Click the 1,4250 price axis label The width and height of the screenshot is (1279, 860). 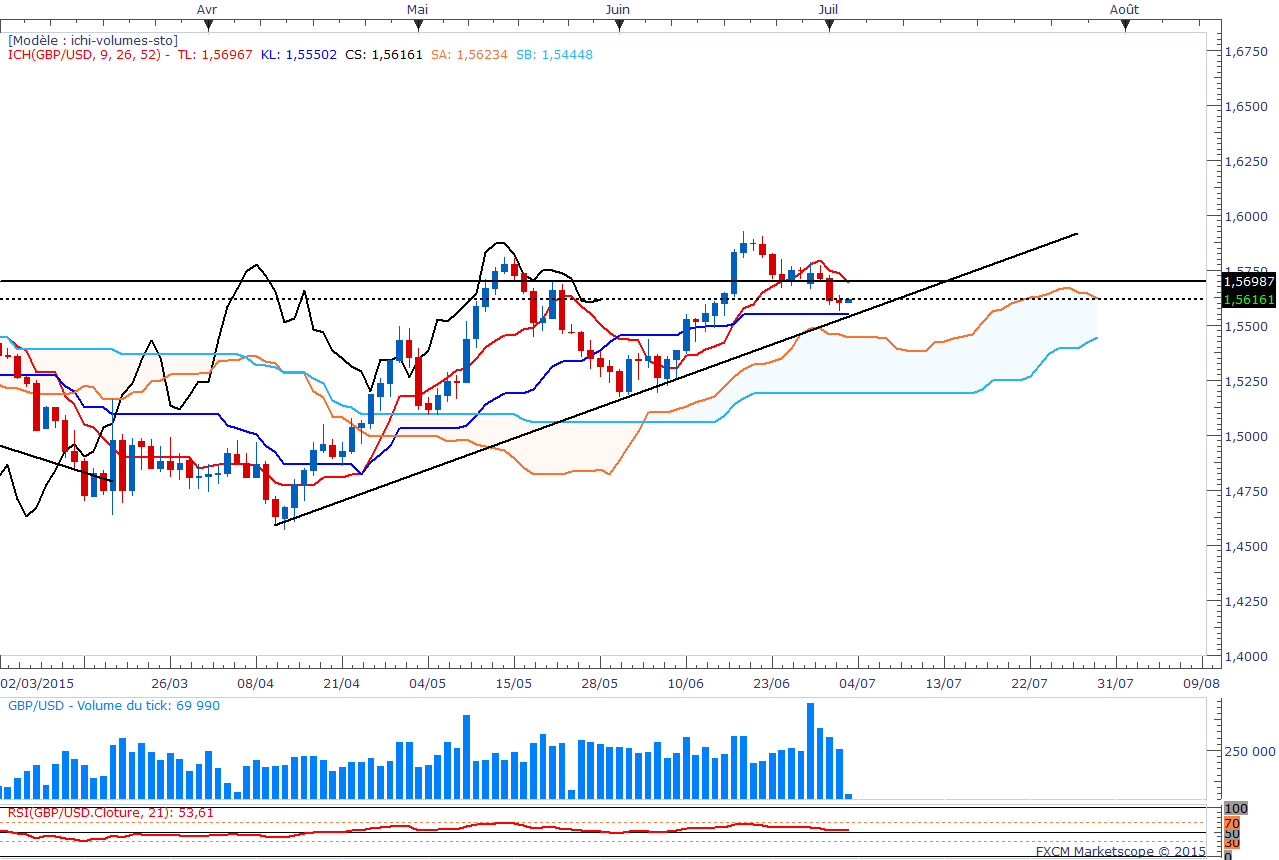[1248, 601]
